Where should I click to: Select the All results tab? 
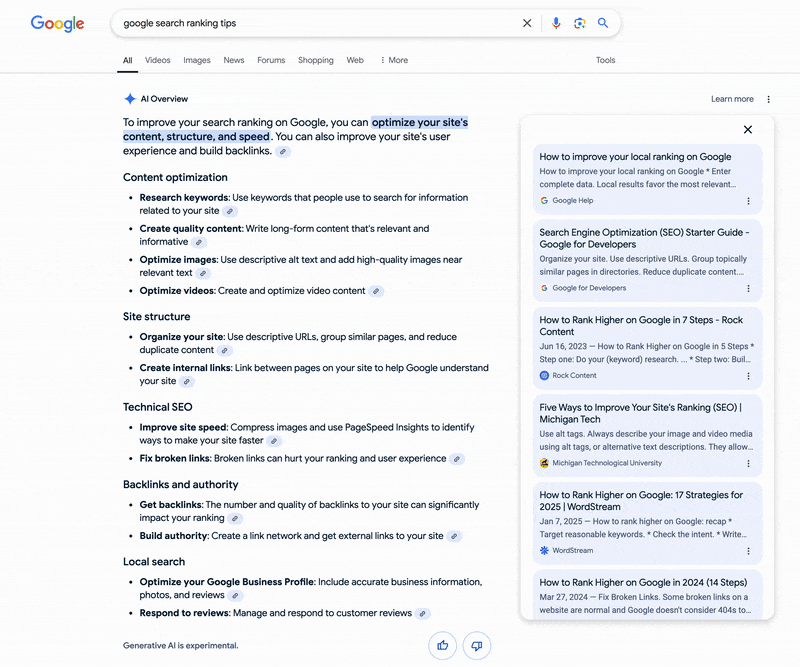pyautogui.click(x=128, y=60)
